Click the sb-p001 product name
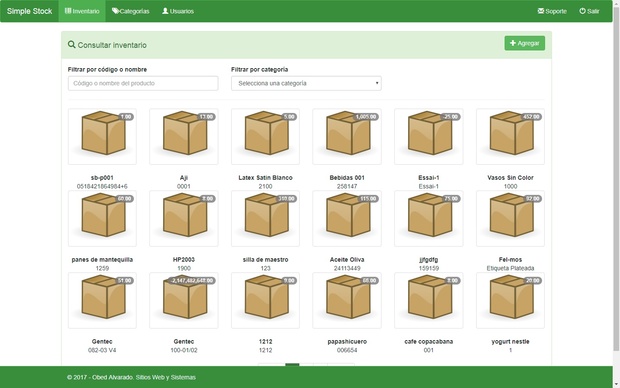The image size is (620, 388). point(102,178)
